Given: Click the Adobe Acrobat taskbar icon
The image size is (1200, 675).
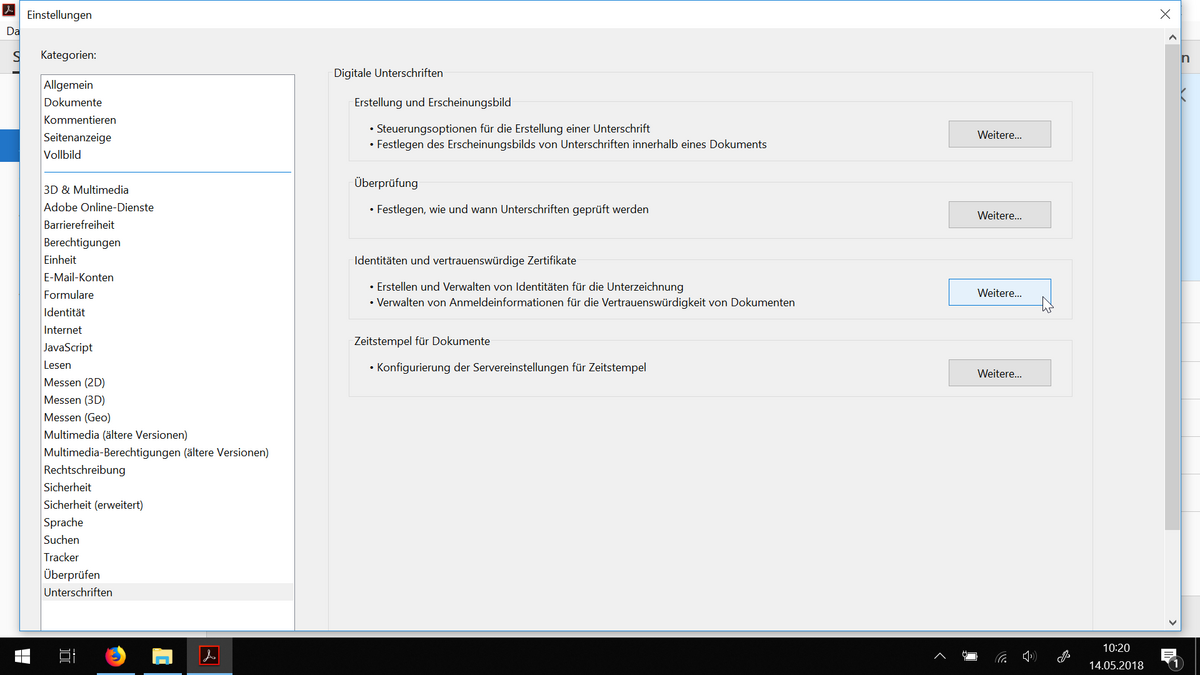Looking at the screenshot, I should 209,656.
